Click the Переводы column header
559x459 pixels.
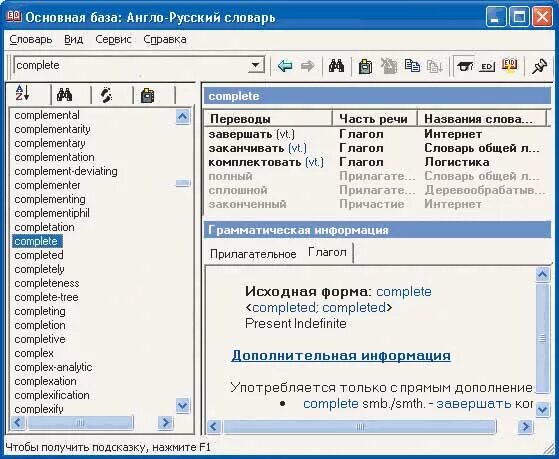point(268,119)
